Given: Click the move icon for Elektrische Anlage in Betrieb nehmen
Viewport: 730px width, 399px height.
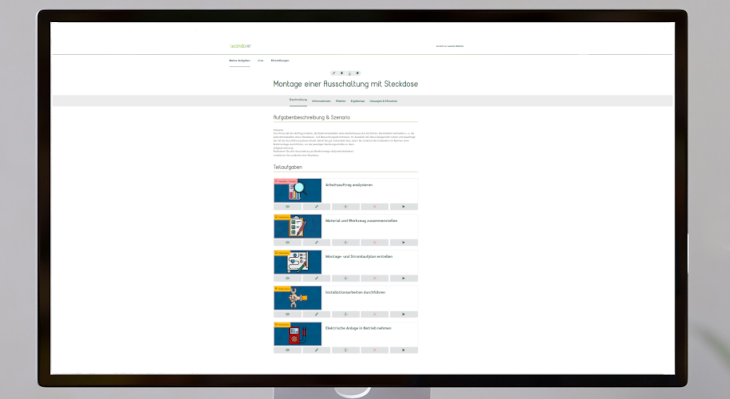Looking at the screenshot, I should (x=345, y=350).
